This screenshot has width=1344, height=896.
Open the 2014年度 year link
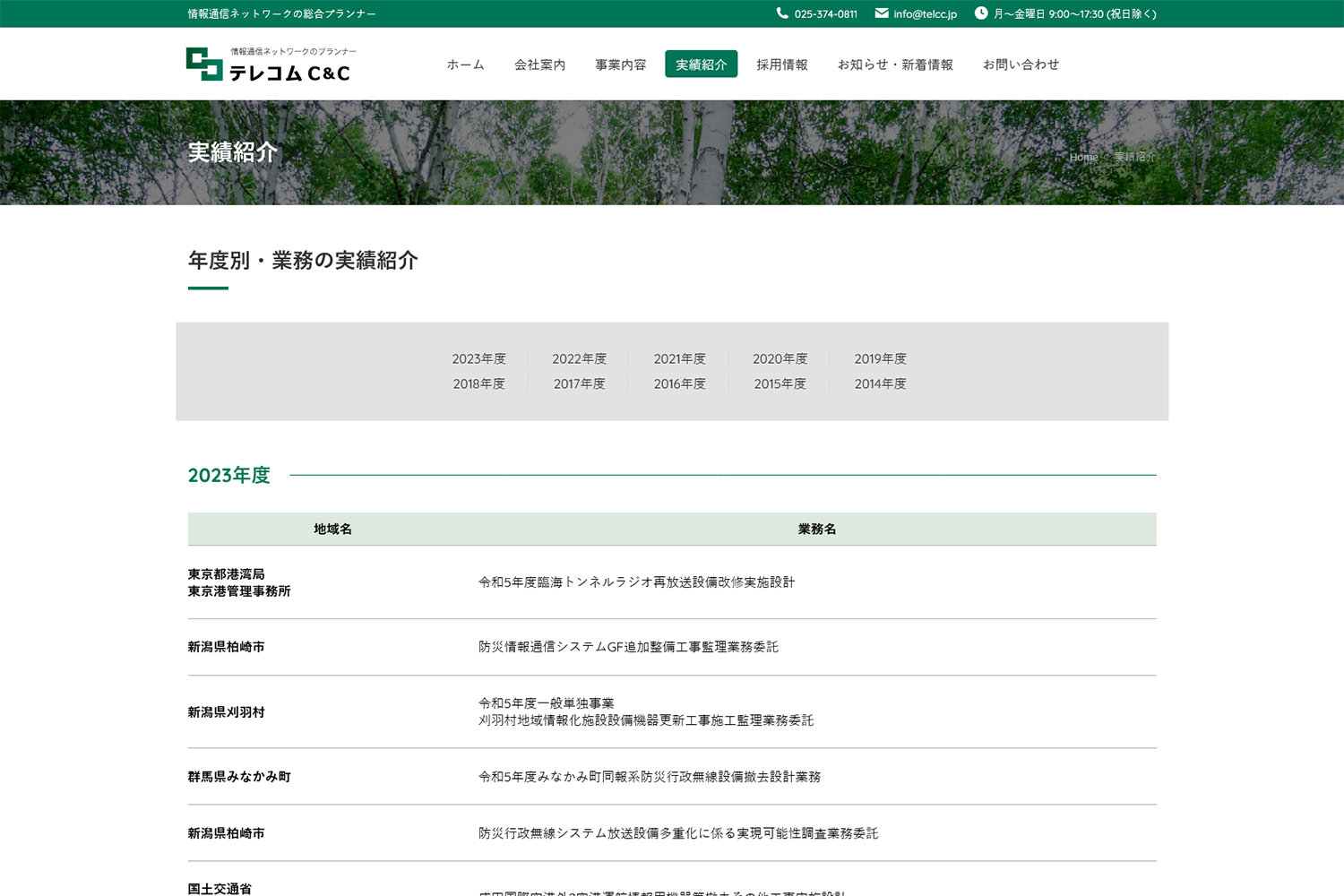(x=880, y=383)
